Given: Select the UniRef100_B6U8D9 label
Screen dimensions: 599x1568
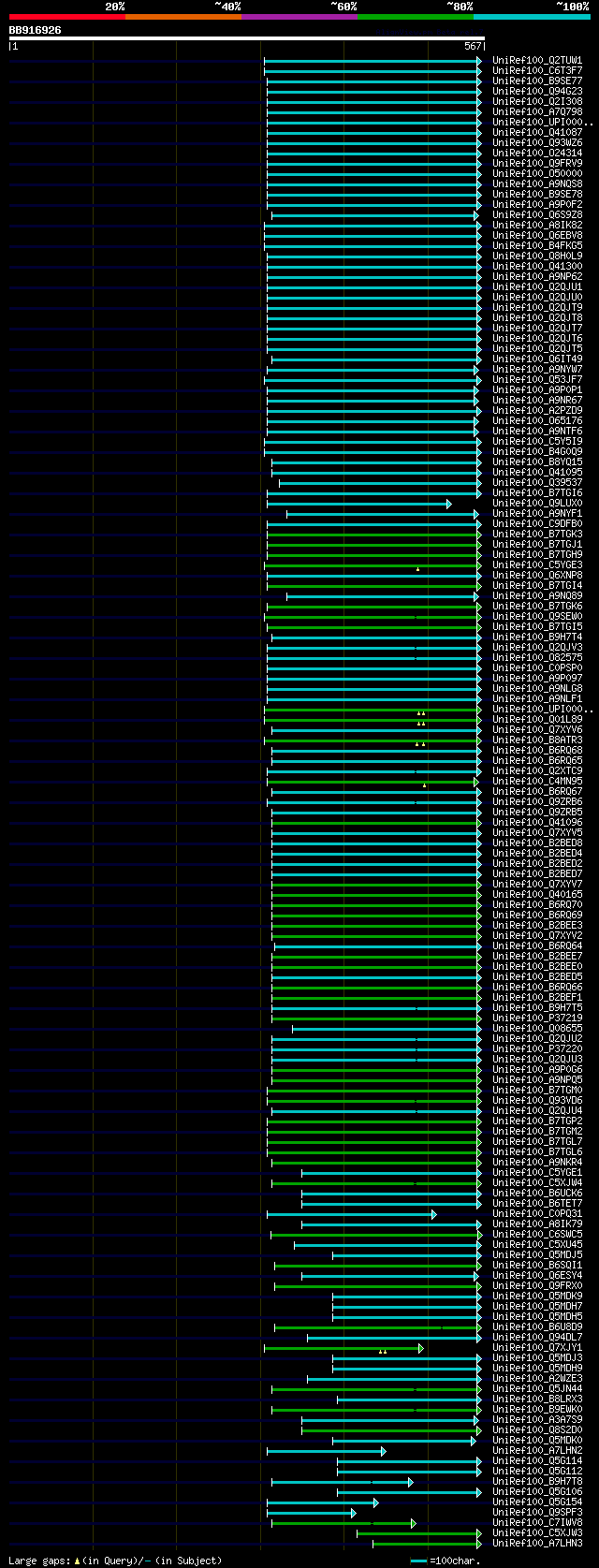Looking at the screenshot, I should pos(537,1326).
